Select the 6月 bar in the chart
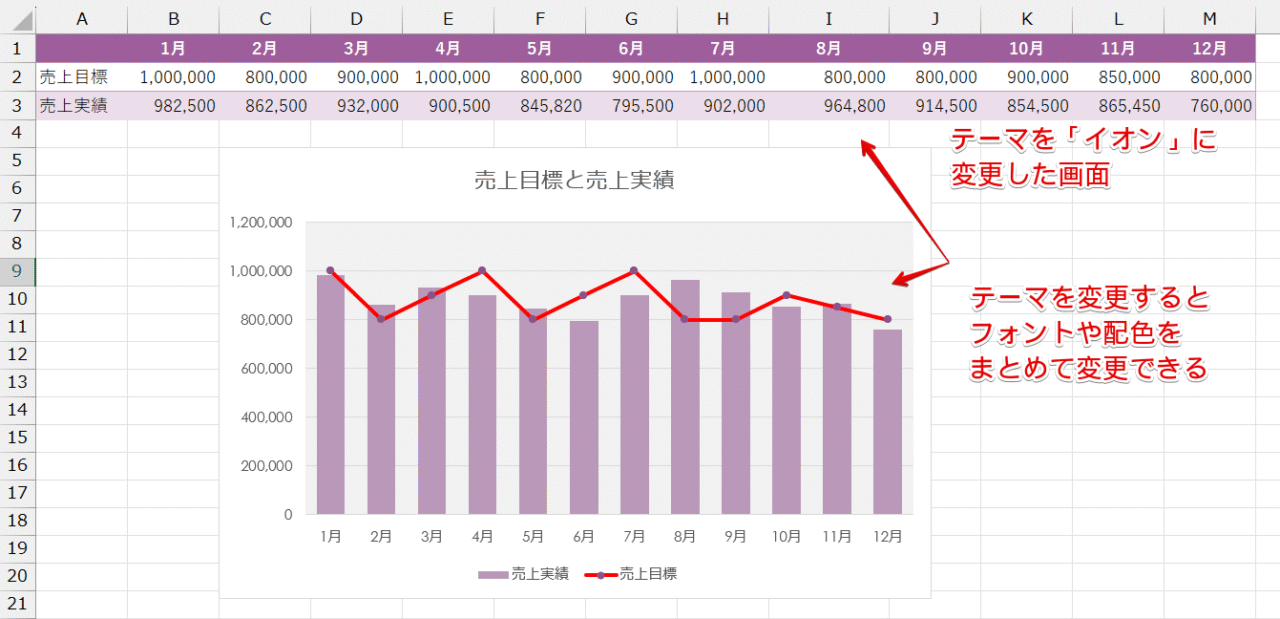The width and height of the screenshot is (1280, 619). [584, 420]
